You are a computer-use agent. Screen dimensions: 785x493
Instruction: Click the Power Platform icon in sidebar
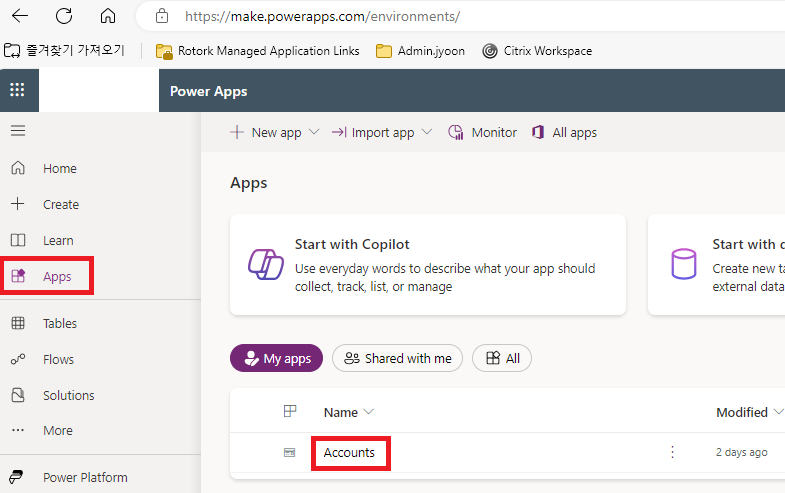tap(16, 476)
